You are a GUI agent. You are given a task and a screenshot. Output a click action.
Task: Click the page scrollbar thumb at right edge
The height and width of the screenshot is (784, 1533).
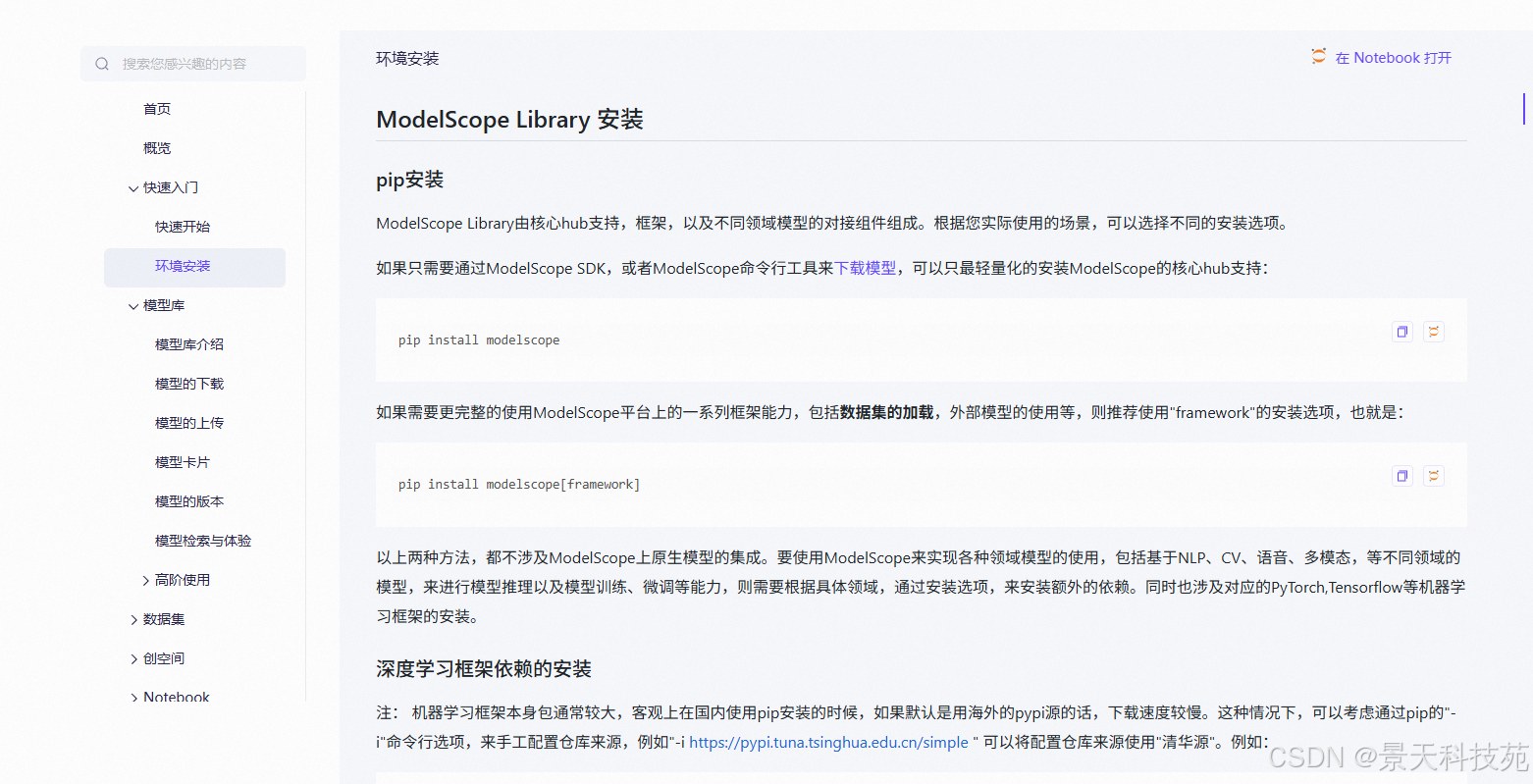(x=1523, y=109)
